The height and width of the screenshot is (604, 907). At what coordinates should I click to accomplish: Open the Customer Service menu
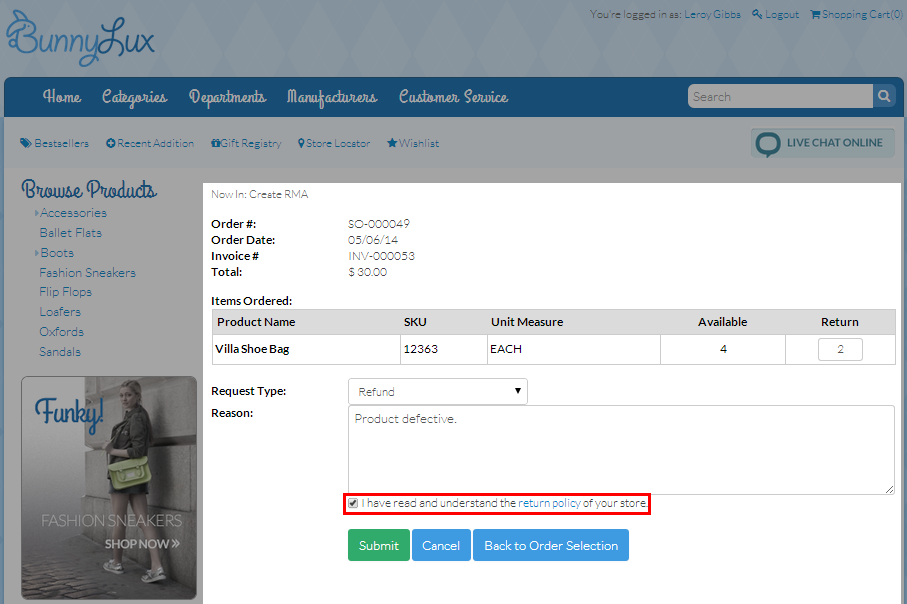tap(453, 97)
